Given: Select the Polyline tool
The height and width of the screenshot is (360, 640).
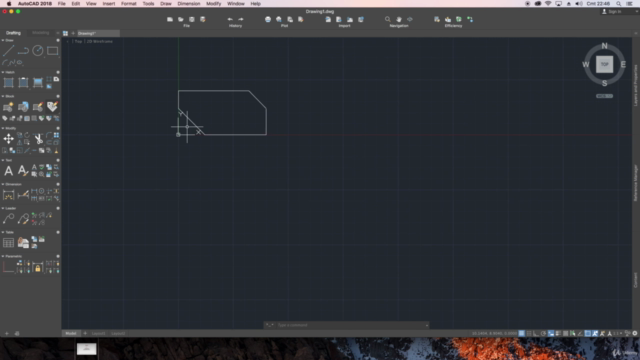Looking at the screenshot, I should (x=23, y=51).
